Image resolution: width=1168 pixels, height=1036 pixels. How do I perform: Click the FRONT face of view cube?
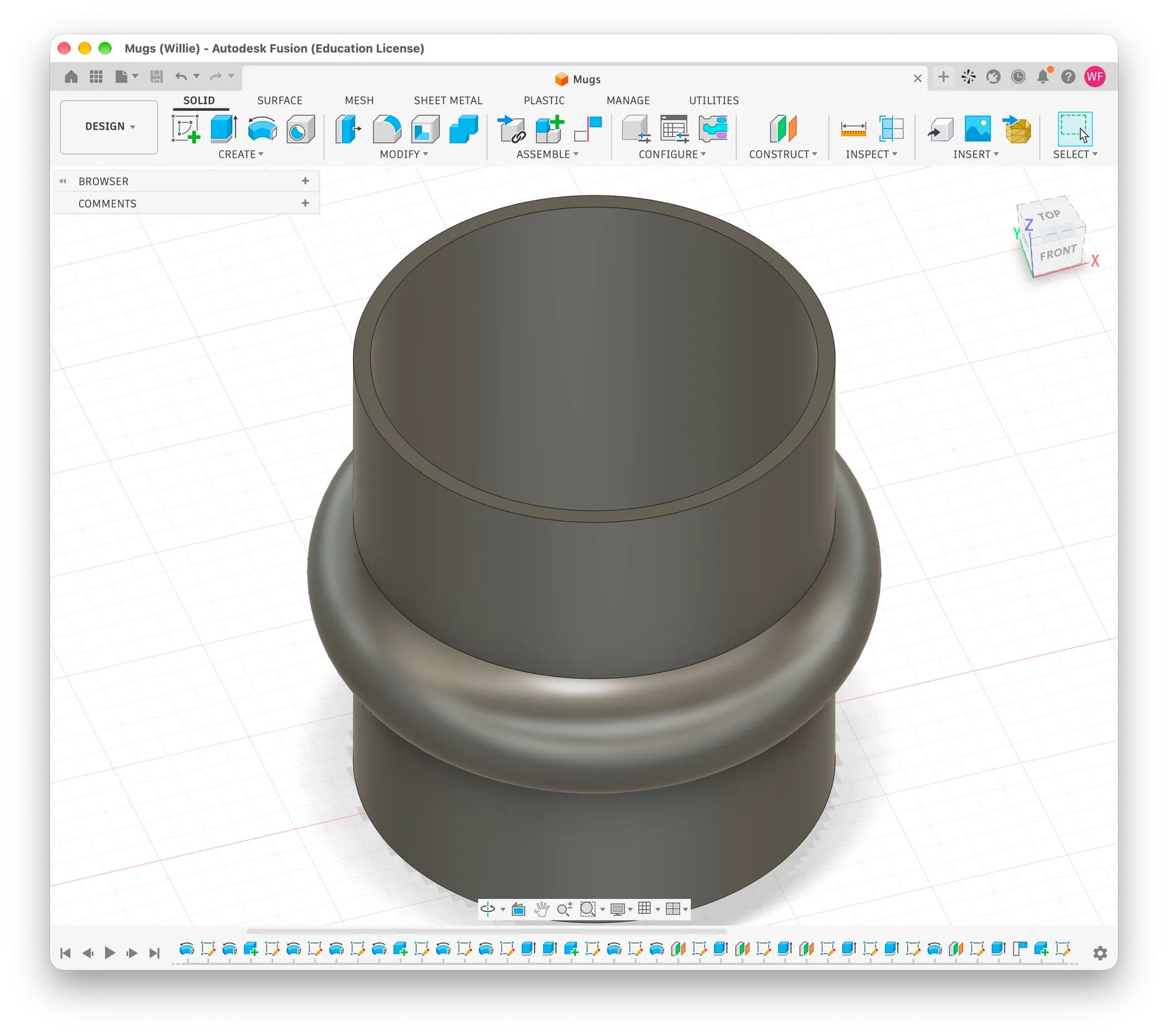tap(1058, 252)
